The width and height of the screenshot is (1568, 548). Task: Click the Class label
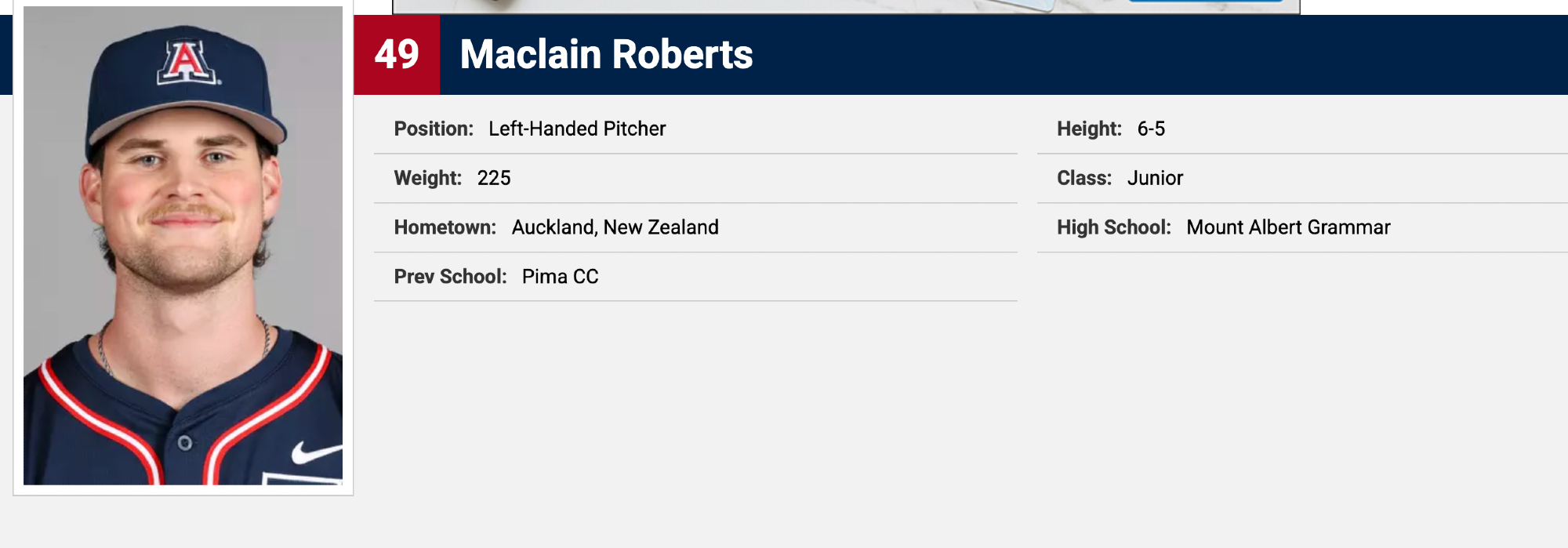click(x=1084, y=178)
